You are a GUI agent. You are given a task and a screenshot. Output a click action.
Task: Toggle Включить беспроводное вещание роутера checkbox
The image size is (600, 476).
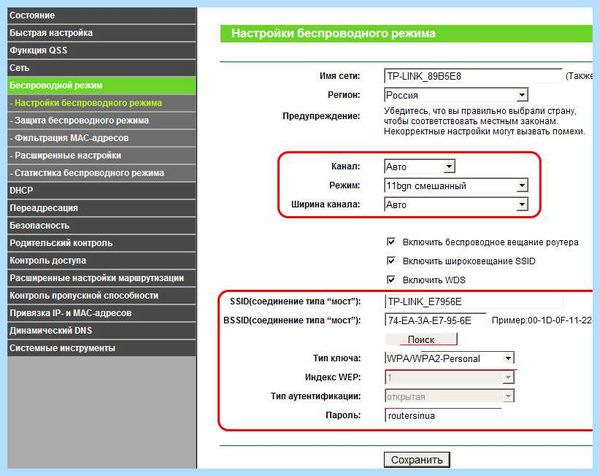coord(391,241)
